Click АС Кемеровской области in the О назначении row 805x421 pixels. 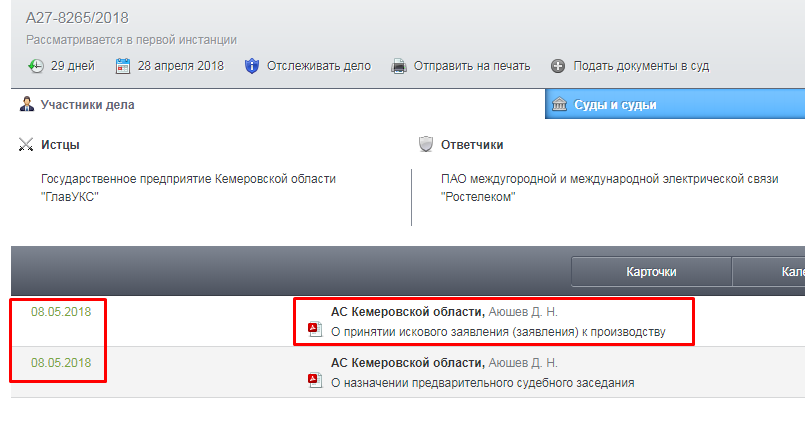pos(408,362)
